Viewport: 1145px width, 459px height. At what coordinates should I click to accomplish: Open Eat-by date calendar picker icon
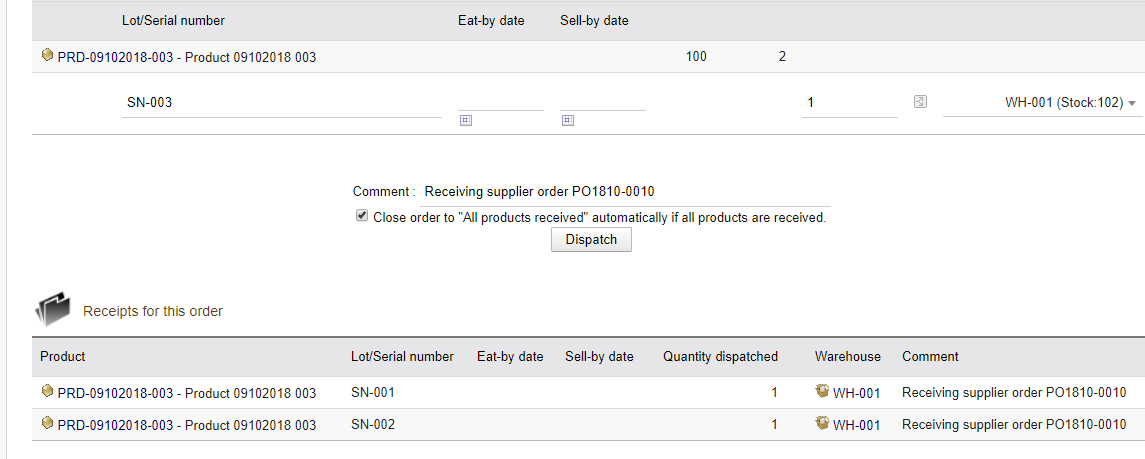pos(465,120)
